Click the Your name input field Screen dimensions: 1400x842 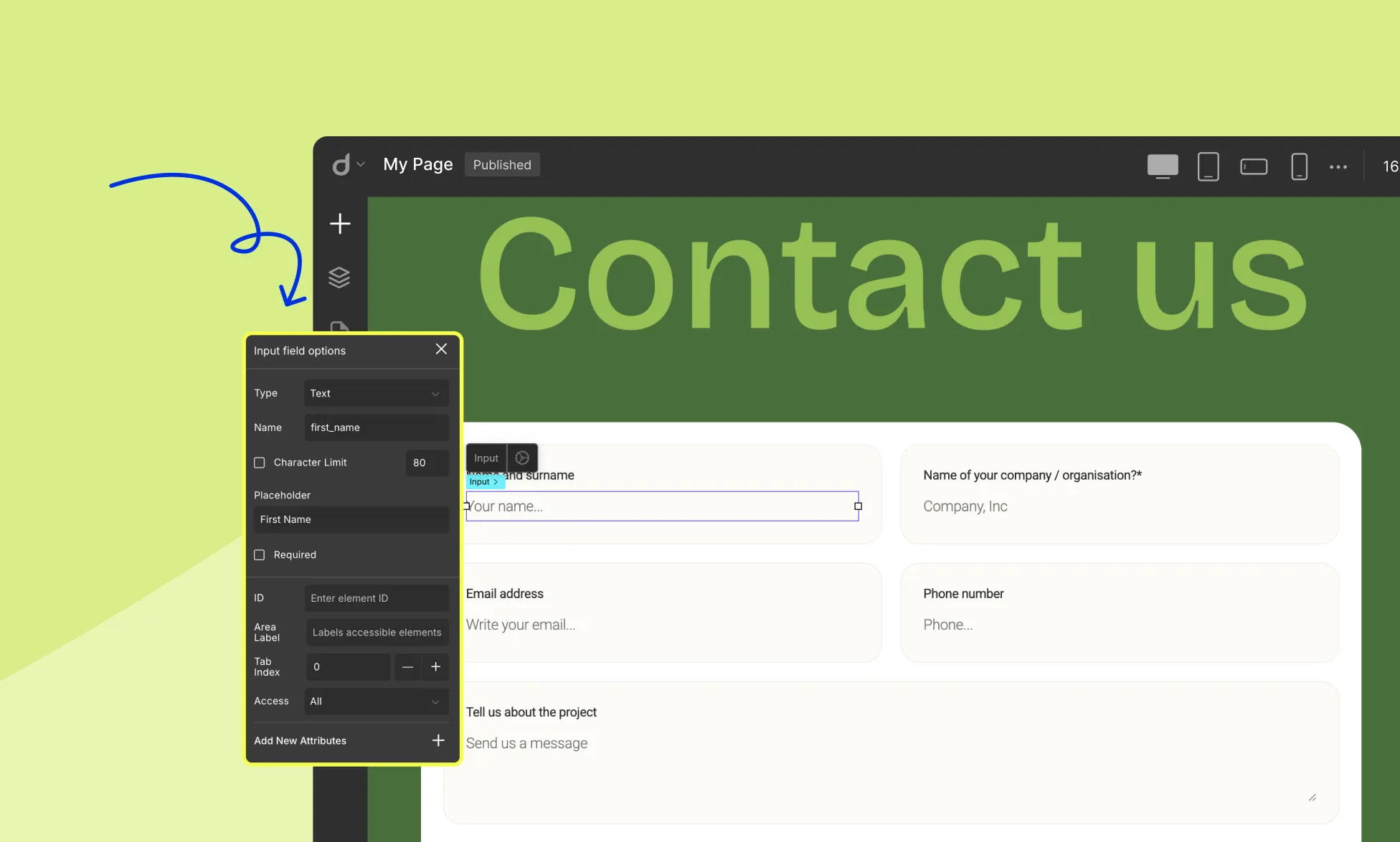coord(662,506)
